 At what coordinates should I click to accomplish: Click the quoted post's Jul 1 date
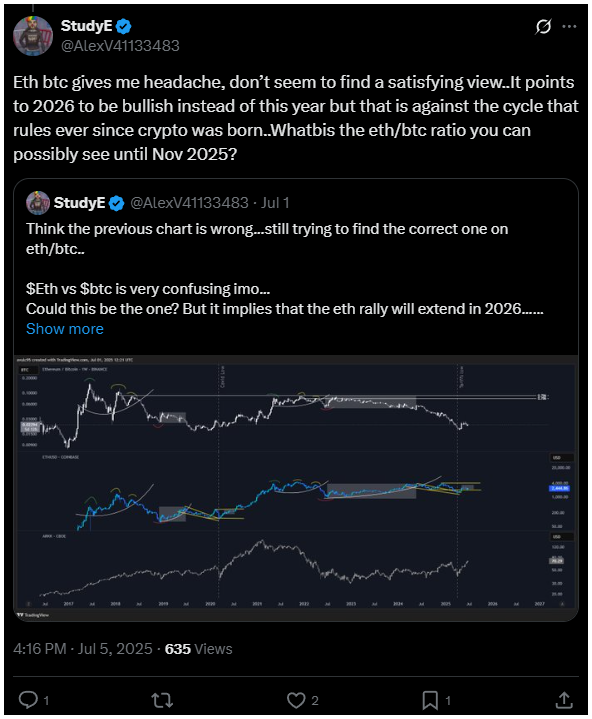click(x=275, y=203)
